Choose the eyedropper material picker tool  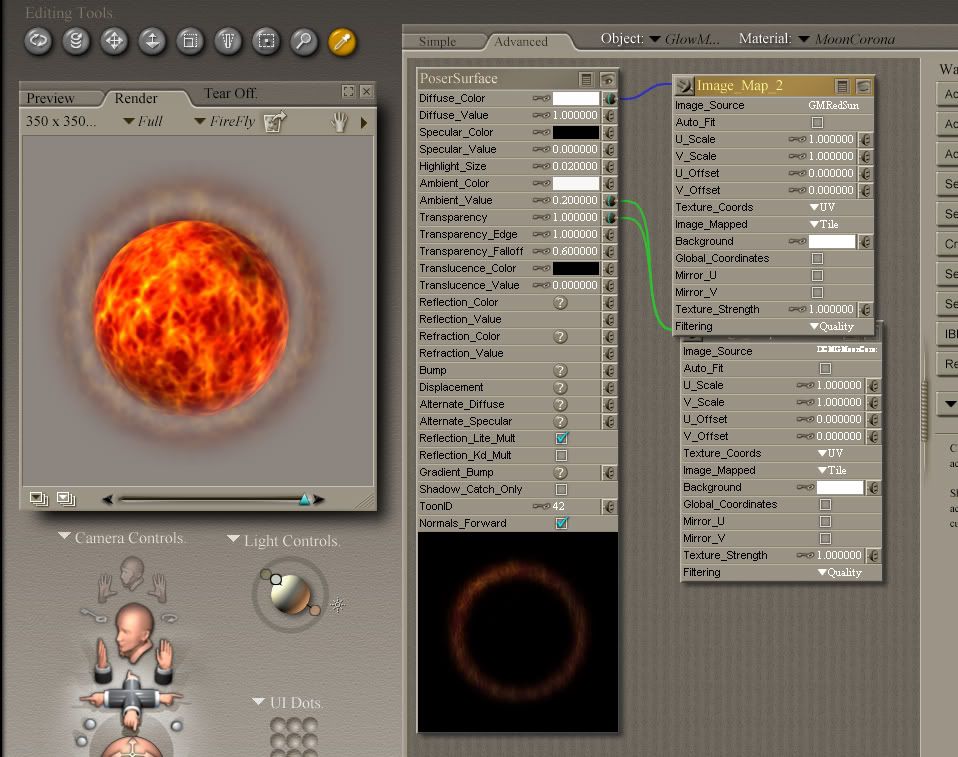tap(342, 41)
